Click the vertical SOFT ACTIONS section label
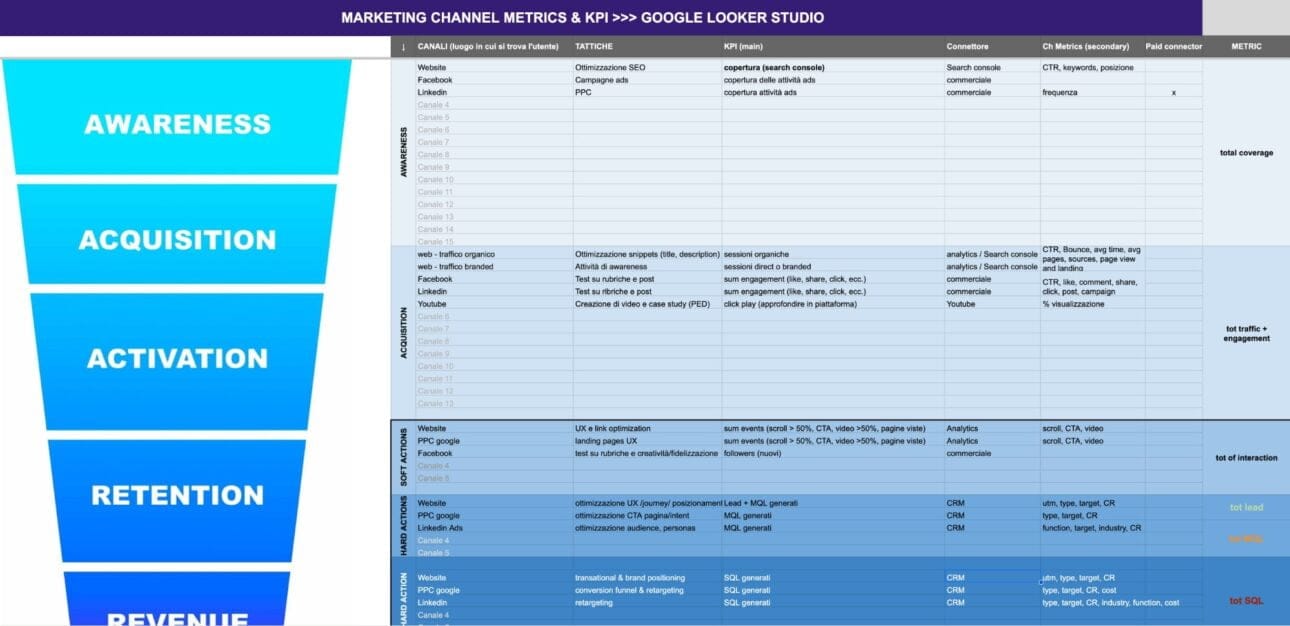The image size is (1290, 626). [402, 458]
